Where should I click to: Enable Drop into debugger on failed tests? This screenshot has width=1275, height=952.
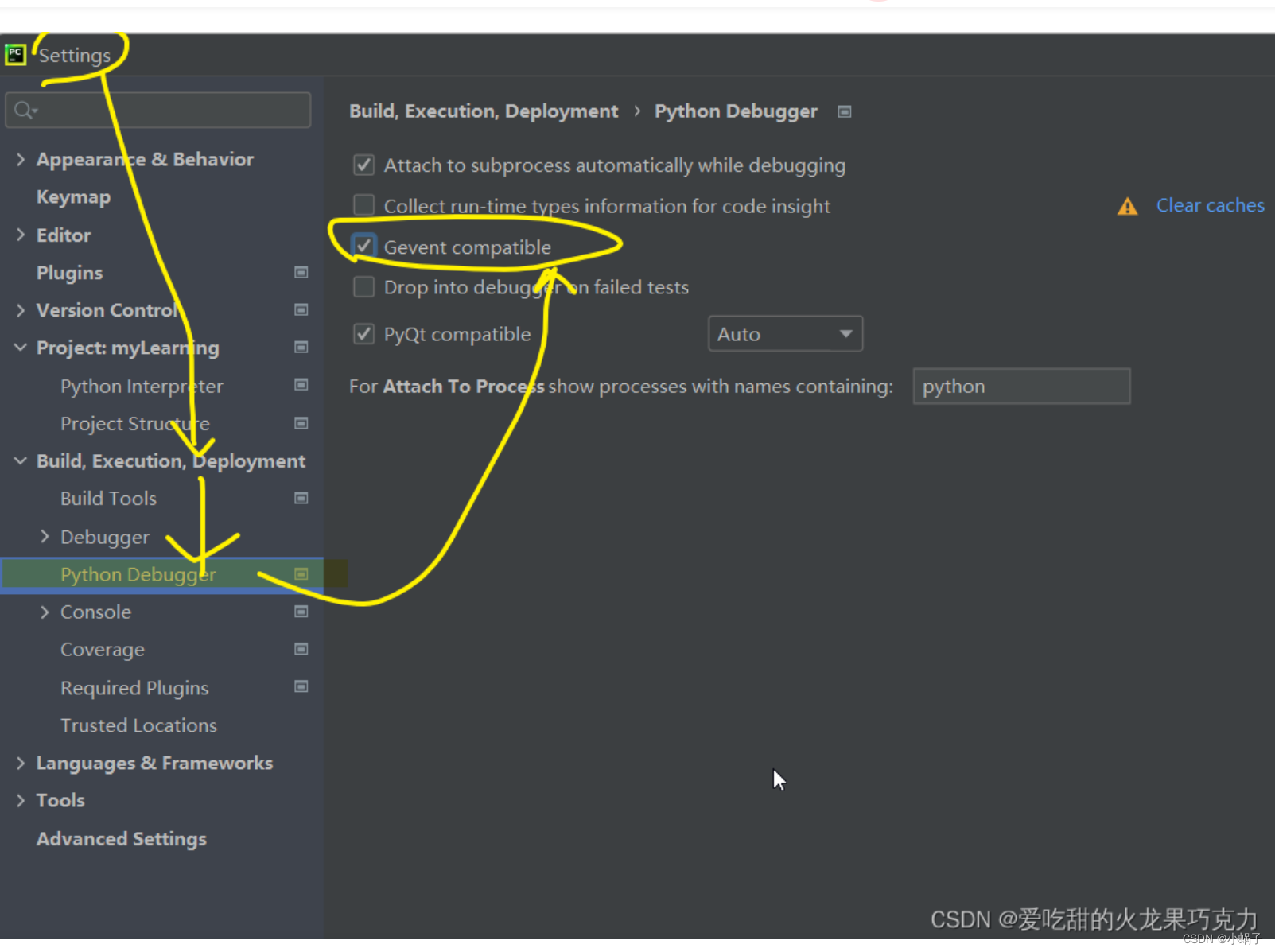[x=363, y=286]
